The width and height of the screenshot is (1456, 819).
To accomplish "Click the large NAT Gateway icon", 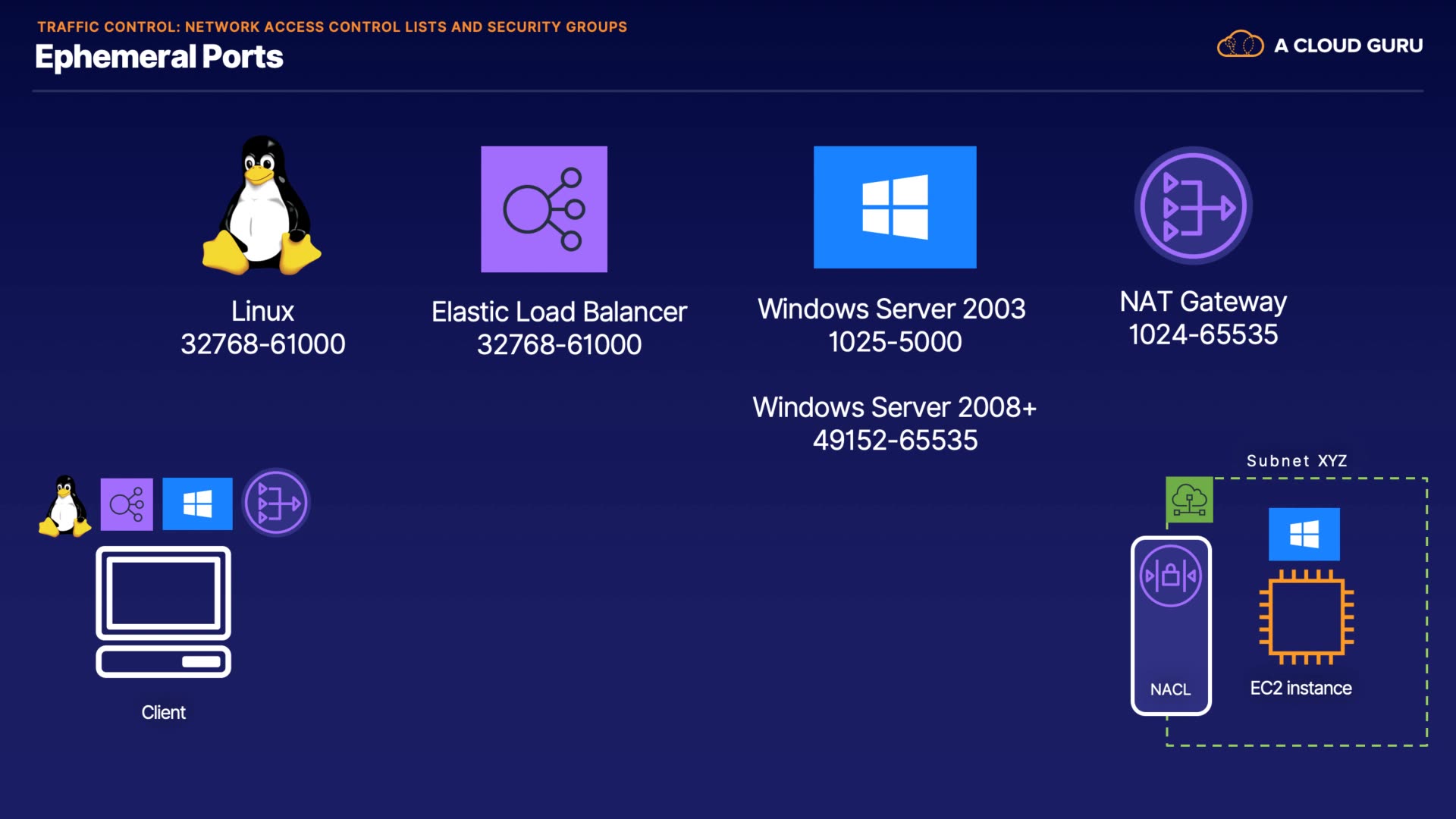I will pyautogui.click(x=1193, y=206).
